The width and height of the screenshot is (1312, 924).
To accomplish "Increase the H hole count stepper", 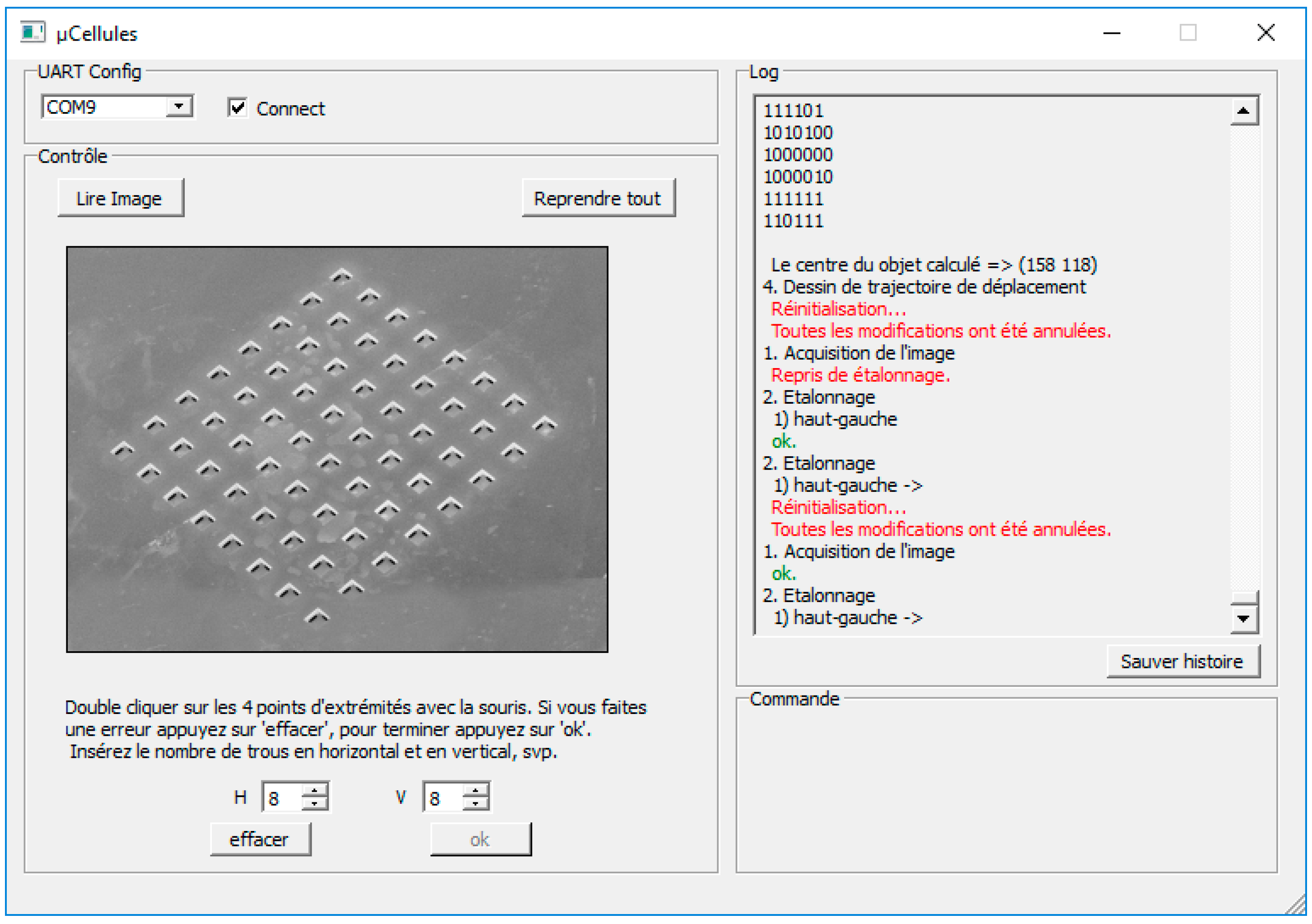I will 314,790.
